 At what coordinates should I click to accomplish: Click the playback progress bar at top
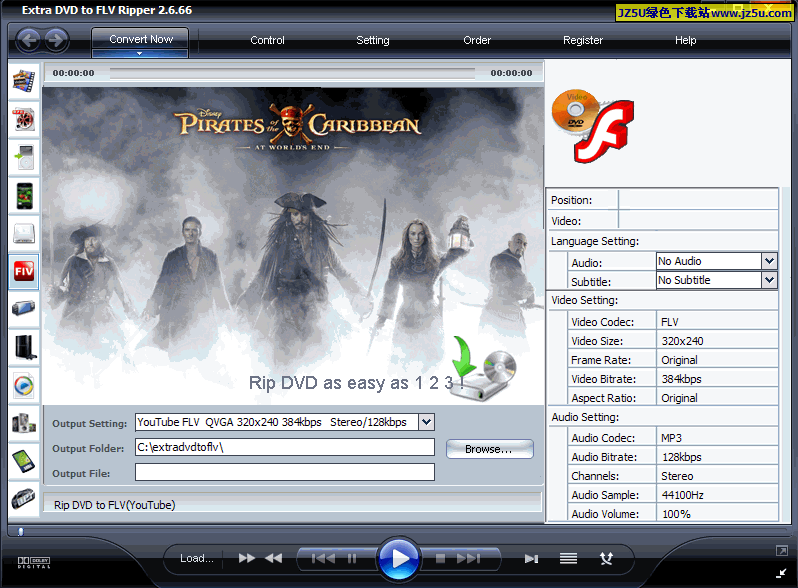[292, 73]
